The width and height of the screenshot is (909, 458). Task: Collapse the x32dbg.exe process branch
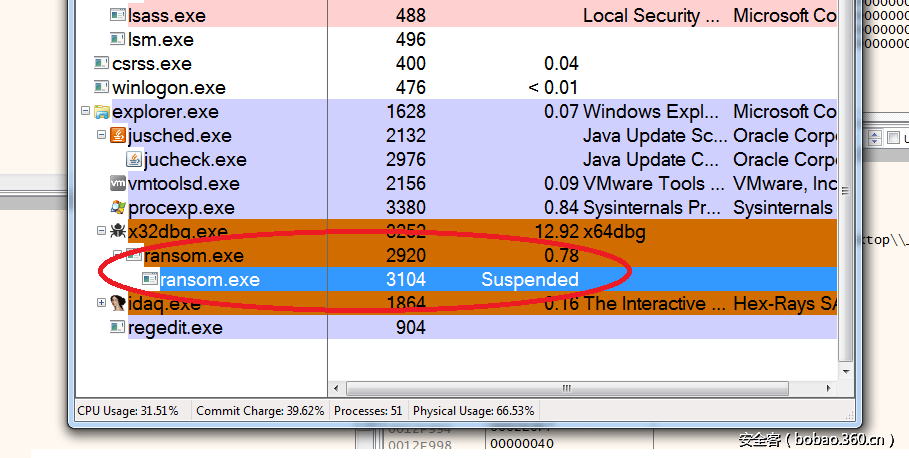pos(101,232)
